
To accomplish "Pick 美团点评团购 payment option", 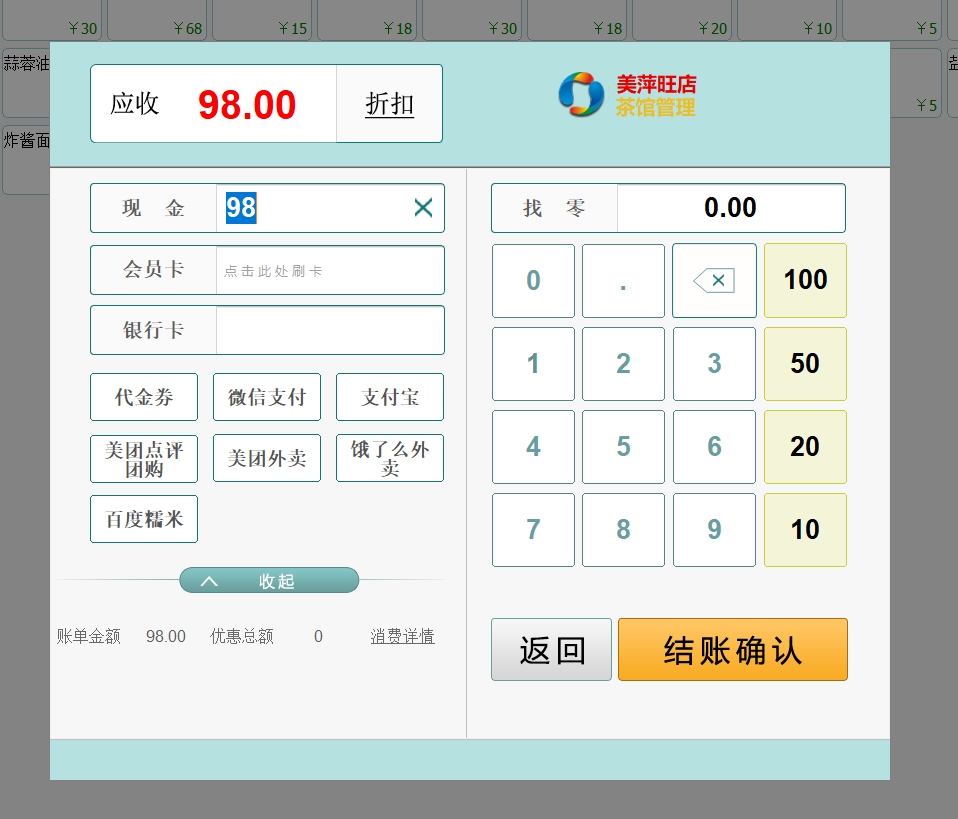I will (144, 459).
